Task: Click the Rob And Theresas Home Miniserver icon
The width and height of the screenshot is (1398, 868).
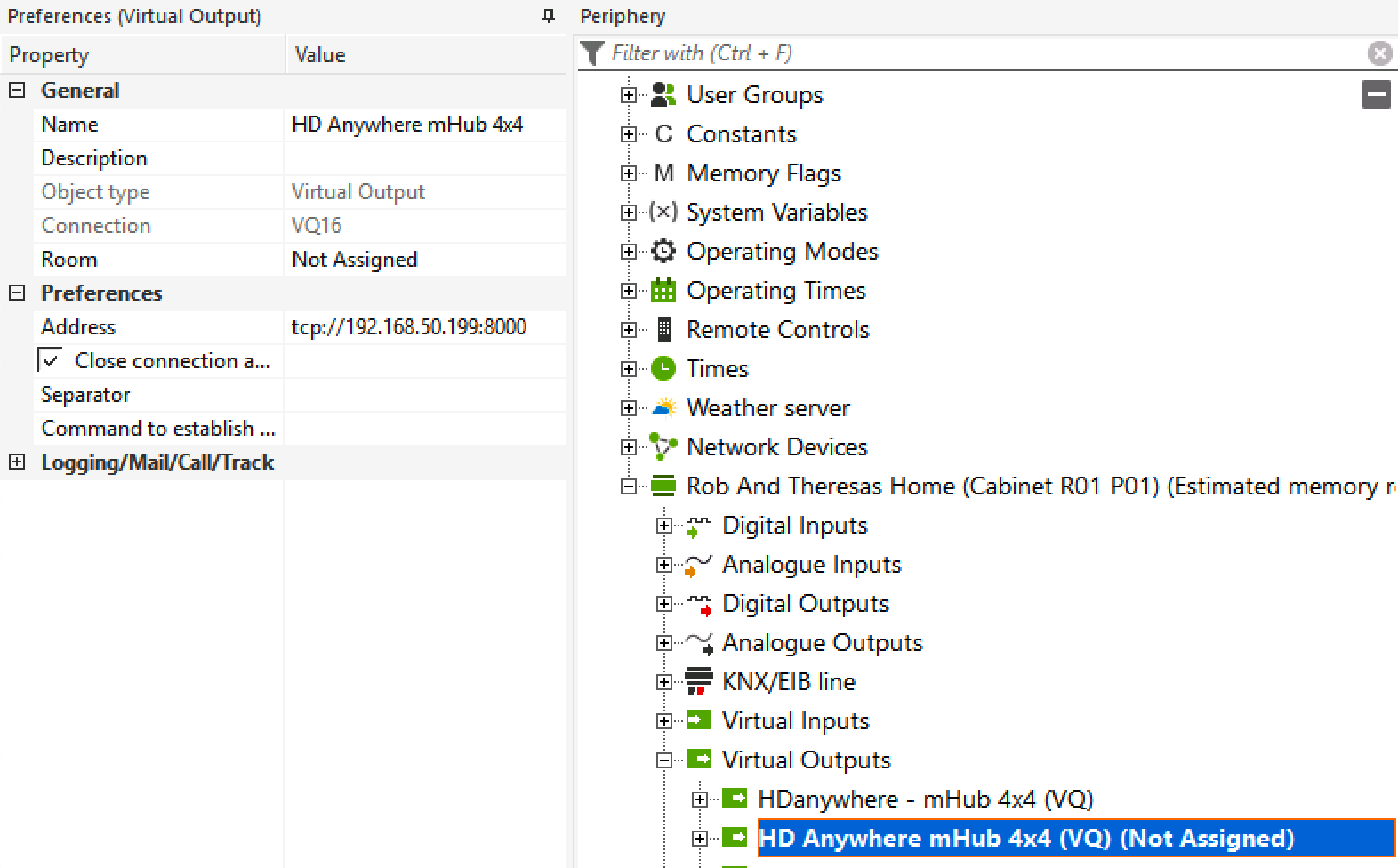Action: (x=663, y=486)
